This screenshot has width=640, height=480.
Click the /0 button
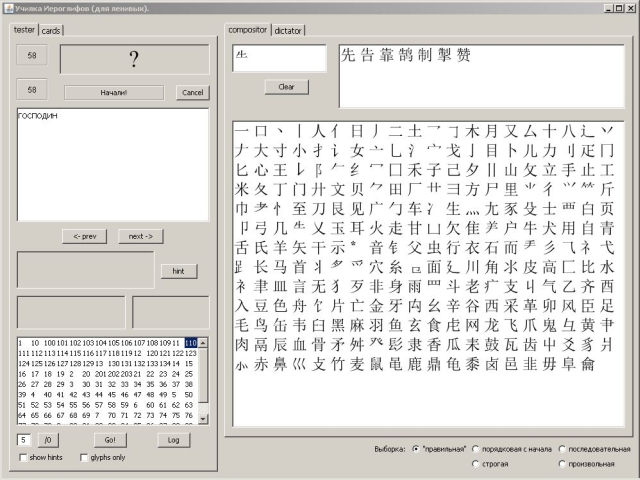coord(48,440)
